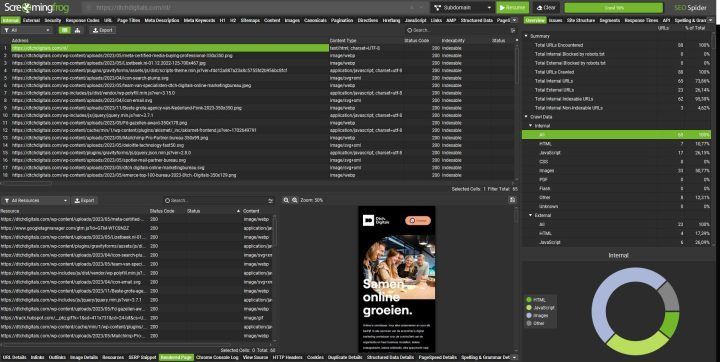The height and width of the screenshot is (362, 720).
Task: Click the Resume crawl button
Action: [x=512, y=8]
